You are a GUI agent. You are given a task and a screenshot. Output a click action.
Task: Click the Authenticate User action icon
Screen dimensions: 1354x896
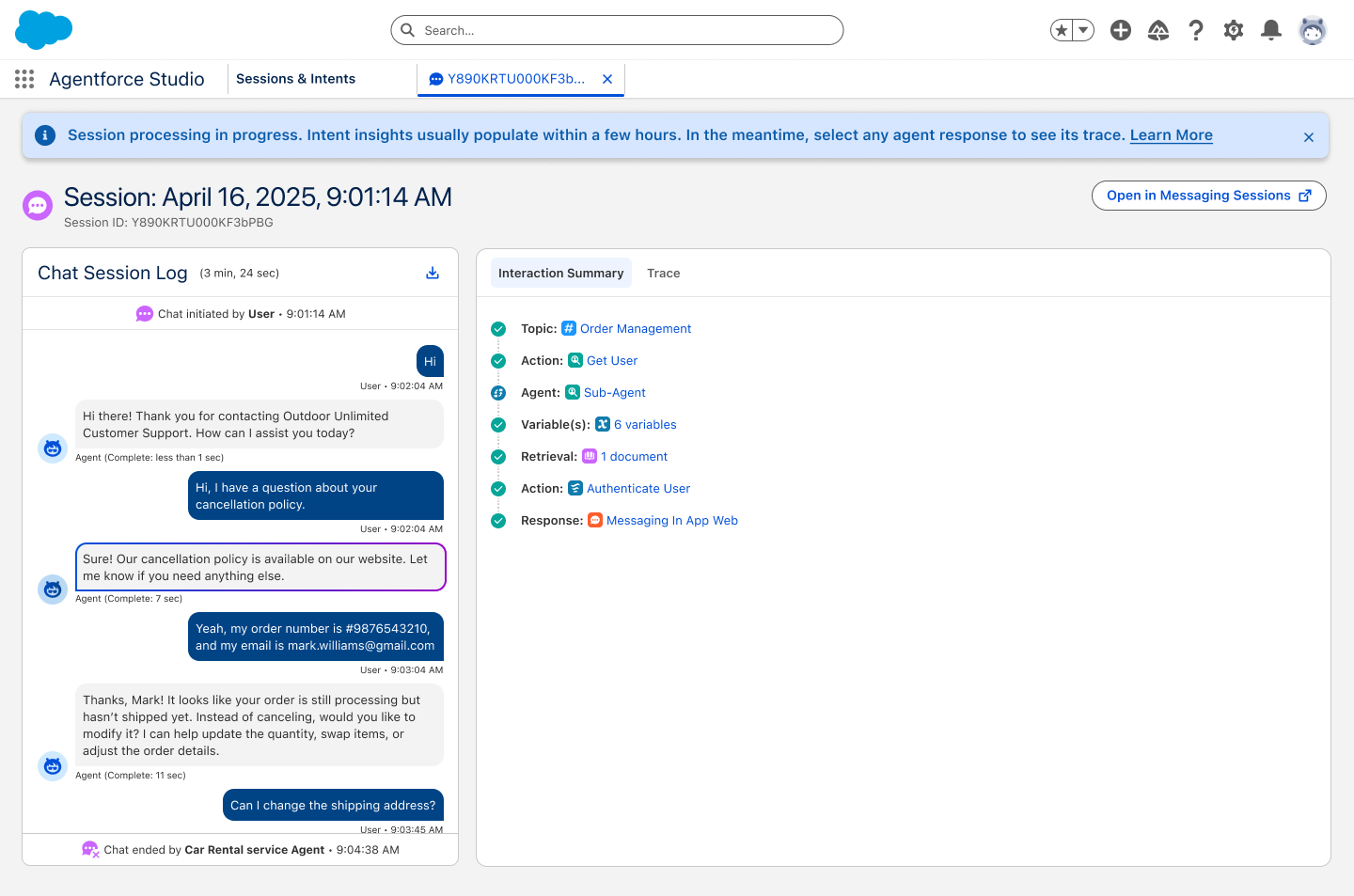tap(575, 488)
